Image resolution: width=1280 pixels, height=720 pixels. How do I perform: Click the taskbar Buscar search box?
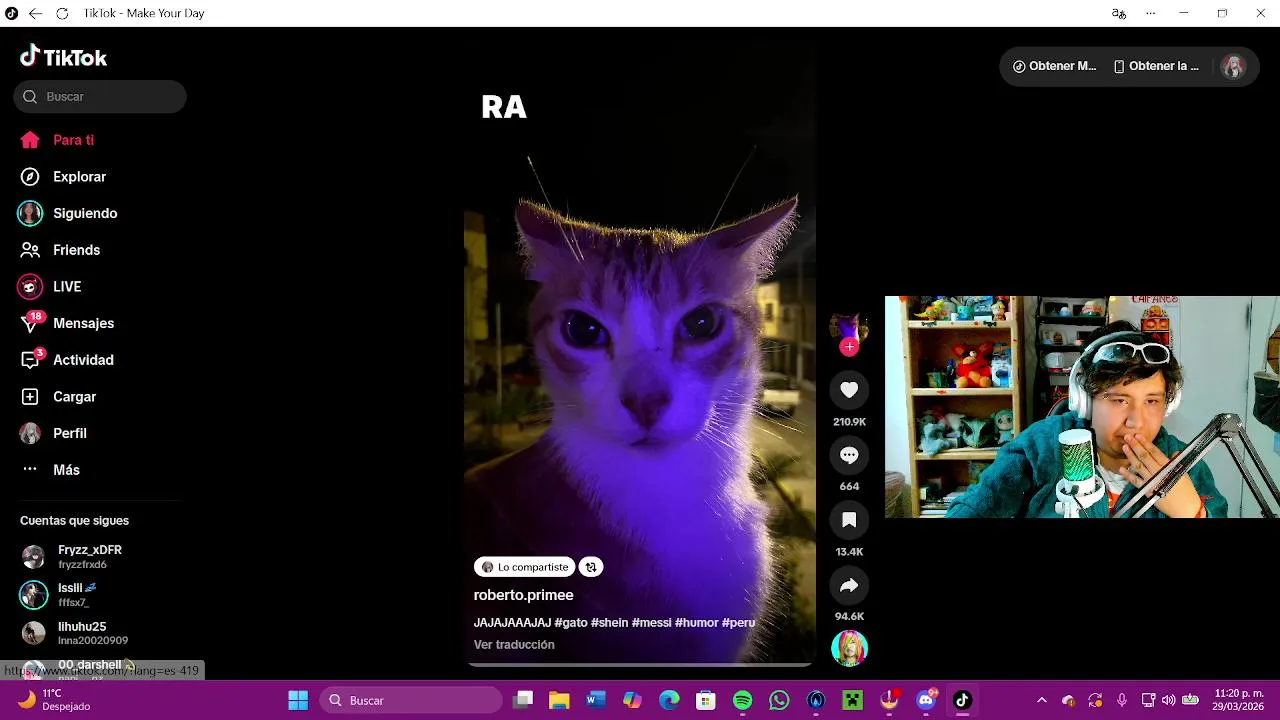click(x=411, y=700)
